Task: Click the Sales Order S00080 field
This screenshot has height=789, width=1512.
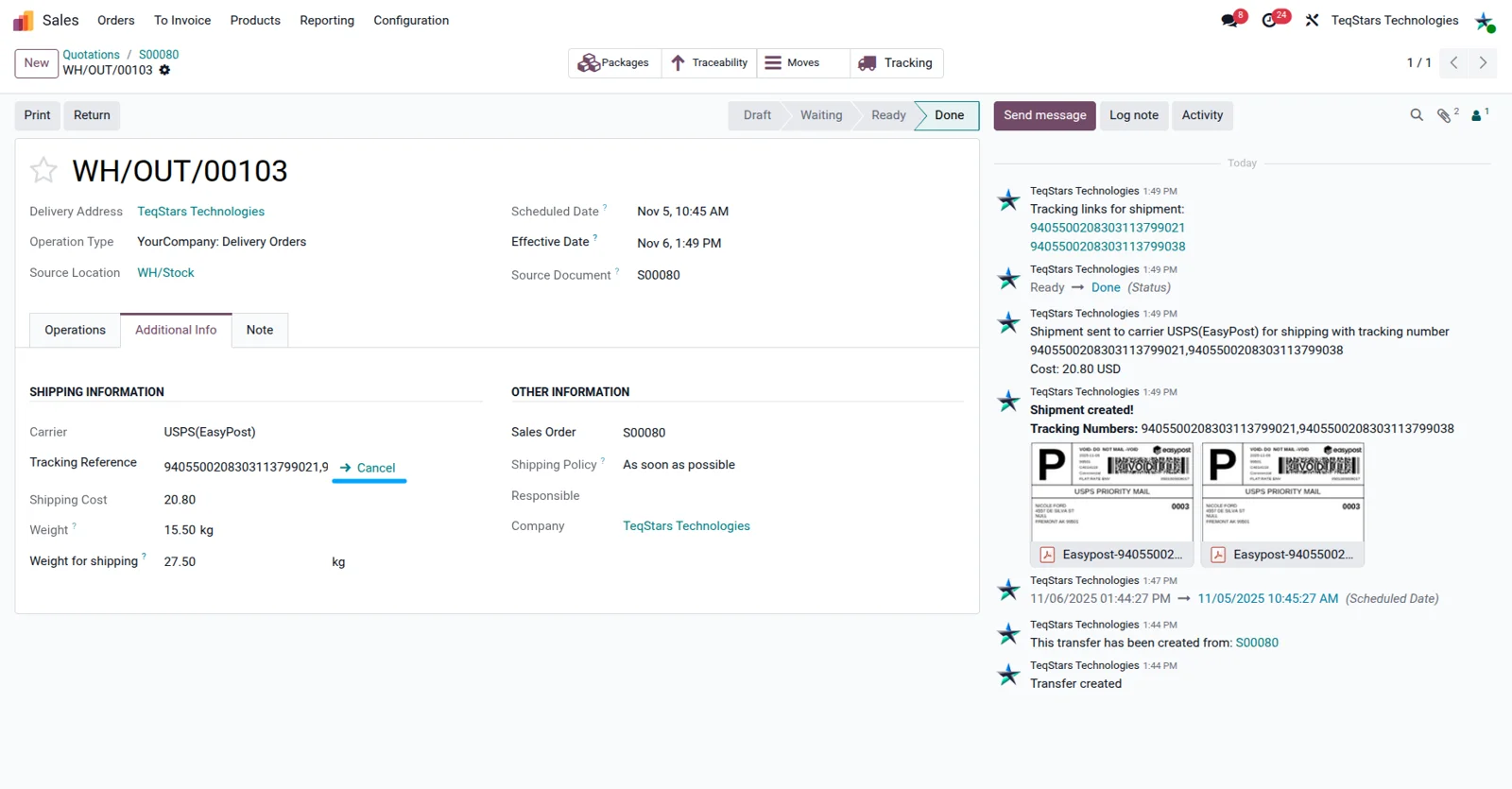Action: pyautogui.click(x=644, y=433)
